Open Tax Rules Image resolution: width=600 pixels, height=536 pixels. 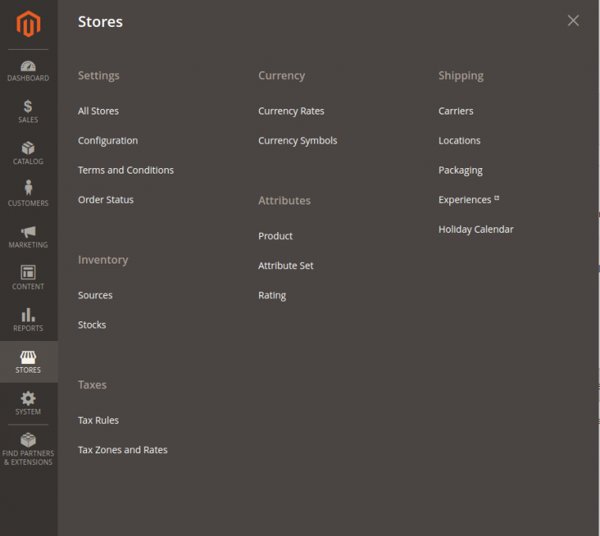point(98,420)
